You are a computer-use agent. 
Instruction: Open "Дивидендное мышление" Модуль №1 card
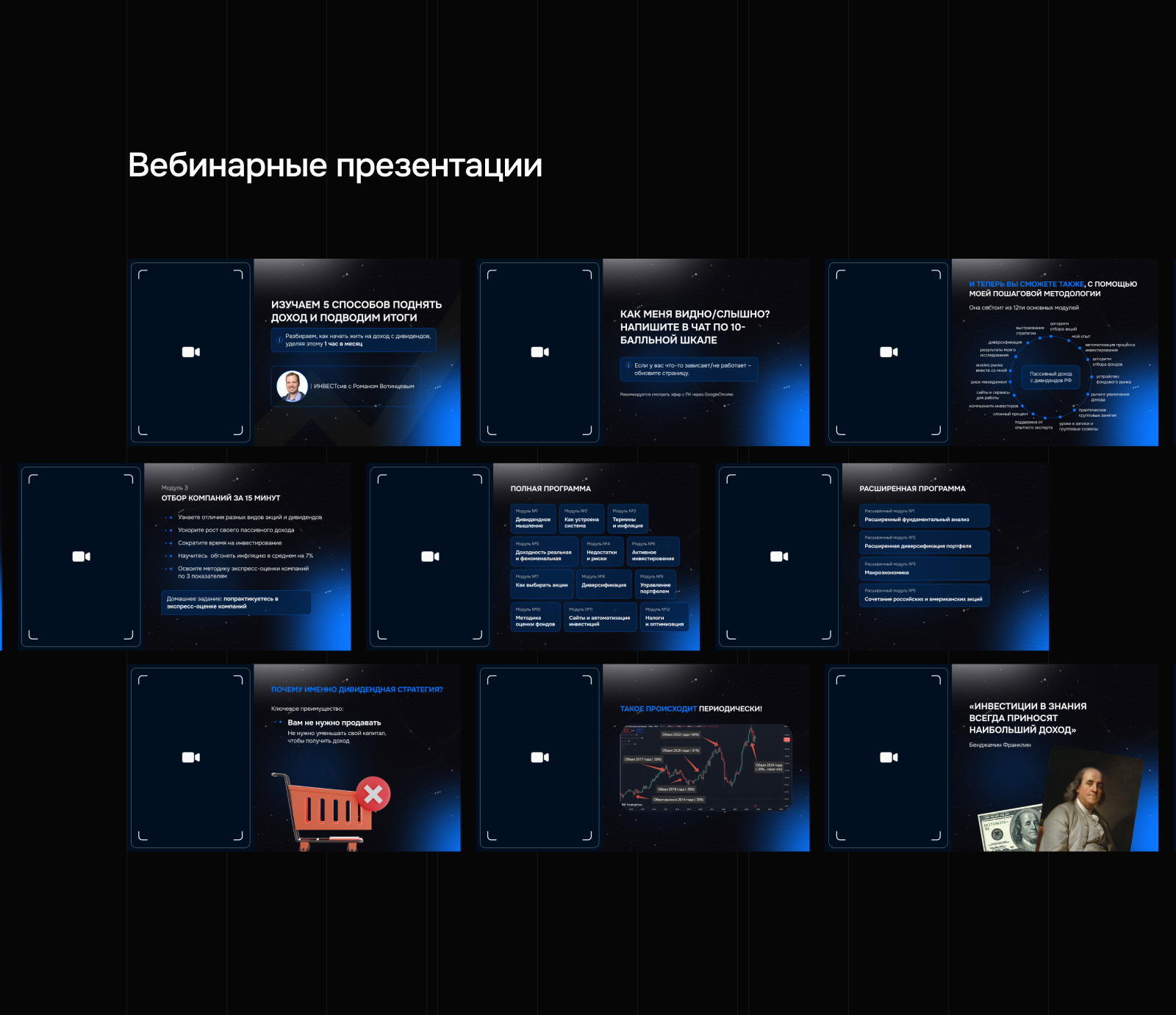(535, 517)
